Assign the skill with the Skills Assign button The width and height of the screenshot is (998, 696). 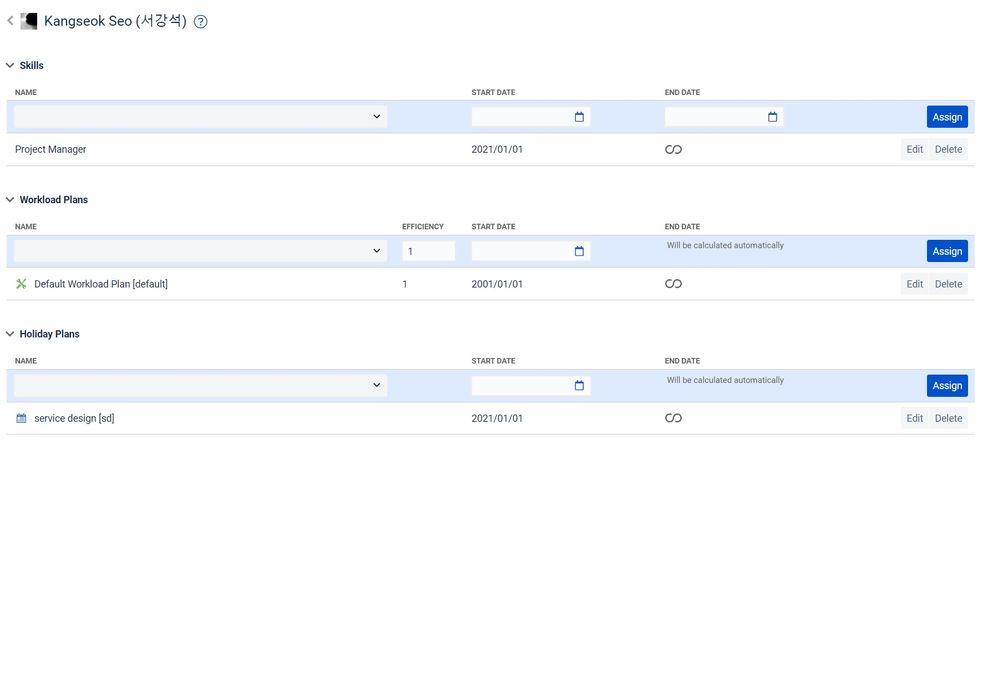pos(947,117)
